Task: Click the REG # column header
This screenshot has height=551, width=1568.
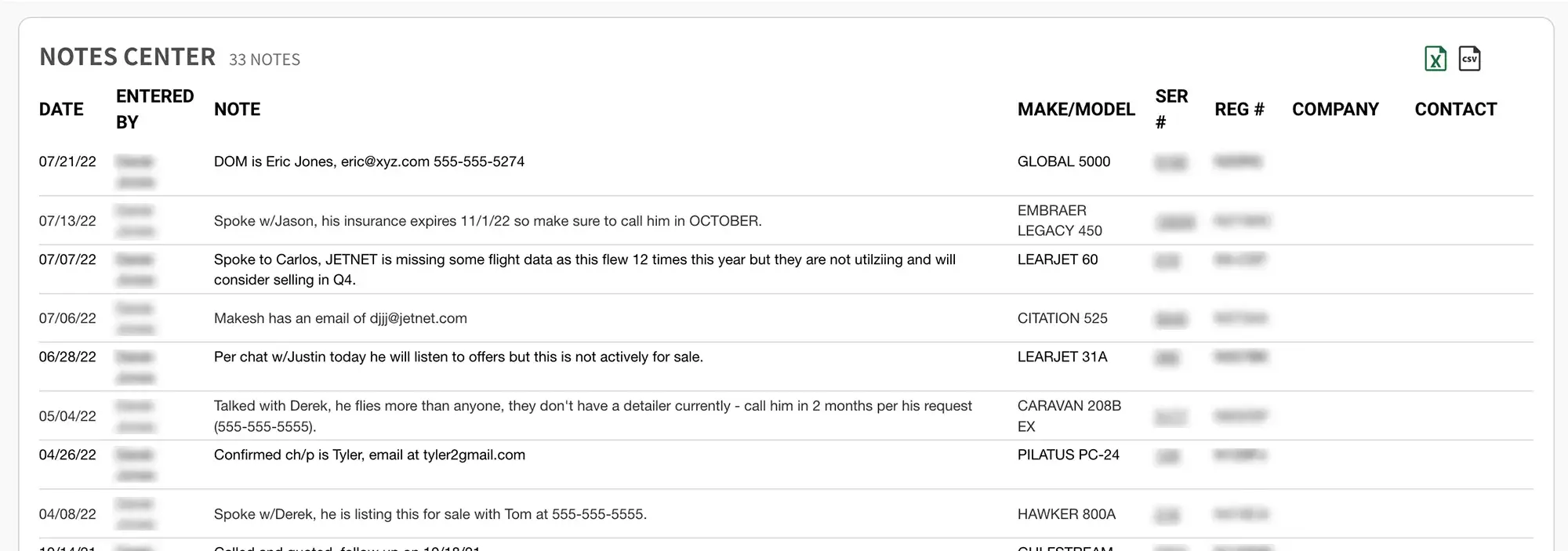Action: pyautogui.click(x=1239, y=109)
